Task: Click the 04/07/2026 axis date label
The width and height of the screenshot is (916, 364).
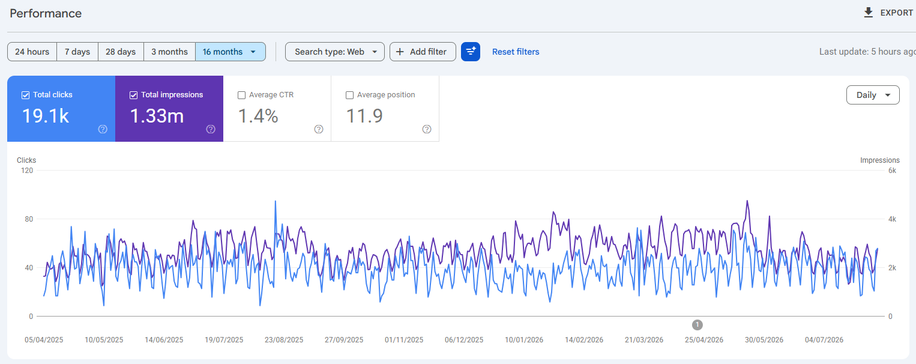Action: 824,339
